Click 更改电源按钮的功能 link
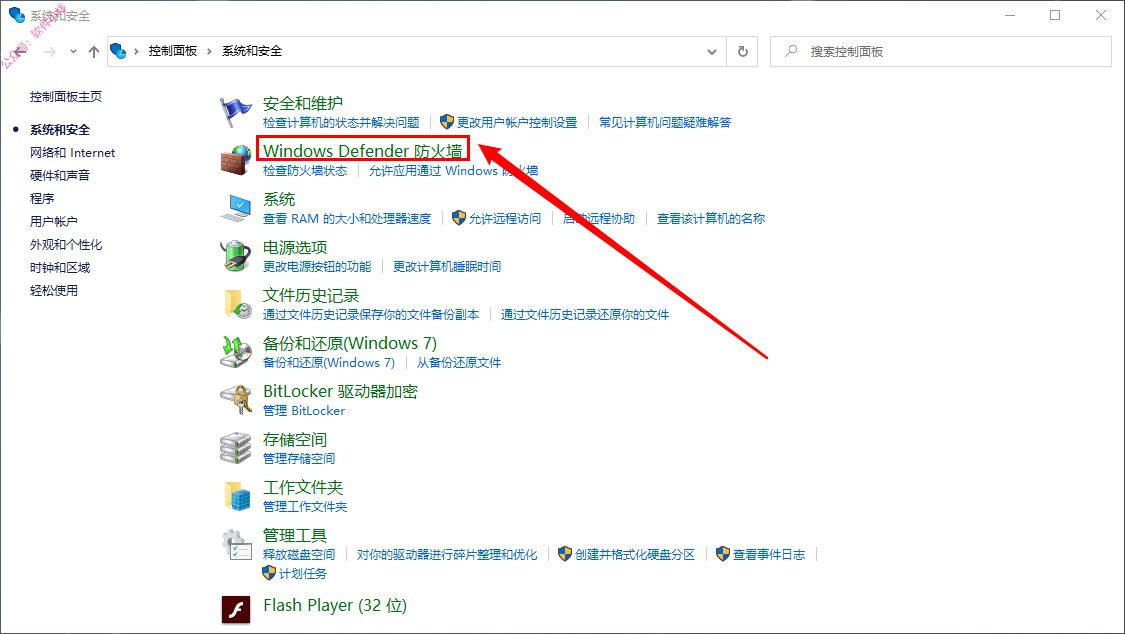Viewport: 1125px width, 634px height. pyautogui.click(x=317, y=267)
